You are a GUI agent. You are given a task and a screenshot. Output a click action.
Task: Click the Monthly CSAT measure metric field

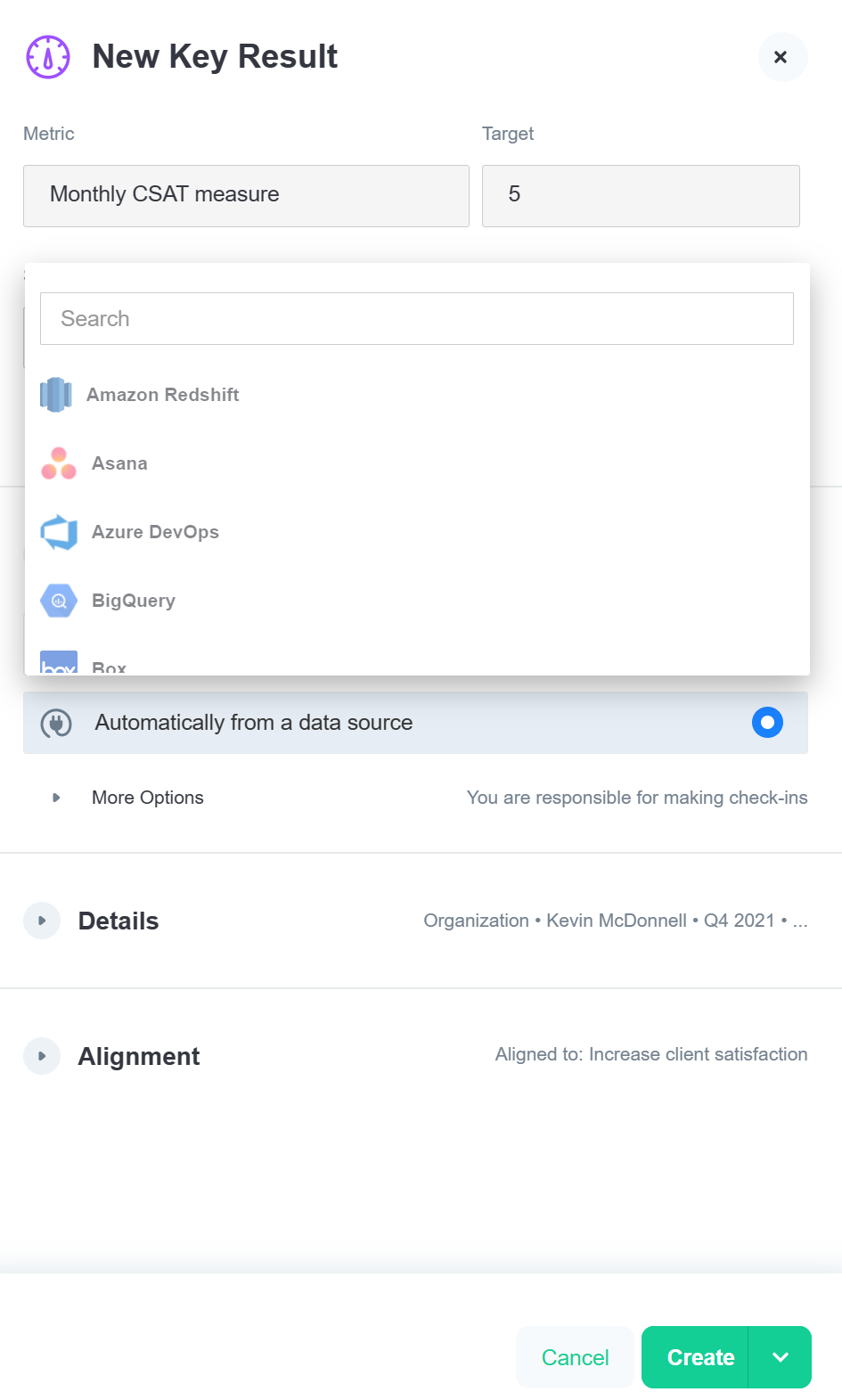pyautogui.click(x=246, y=195)
